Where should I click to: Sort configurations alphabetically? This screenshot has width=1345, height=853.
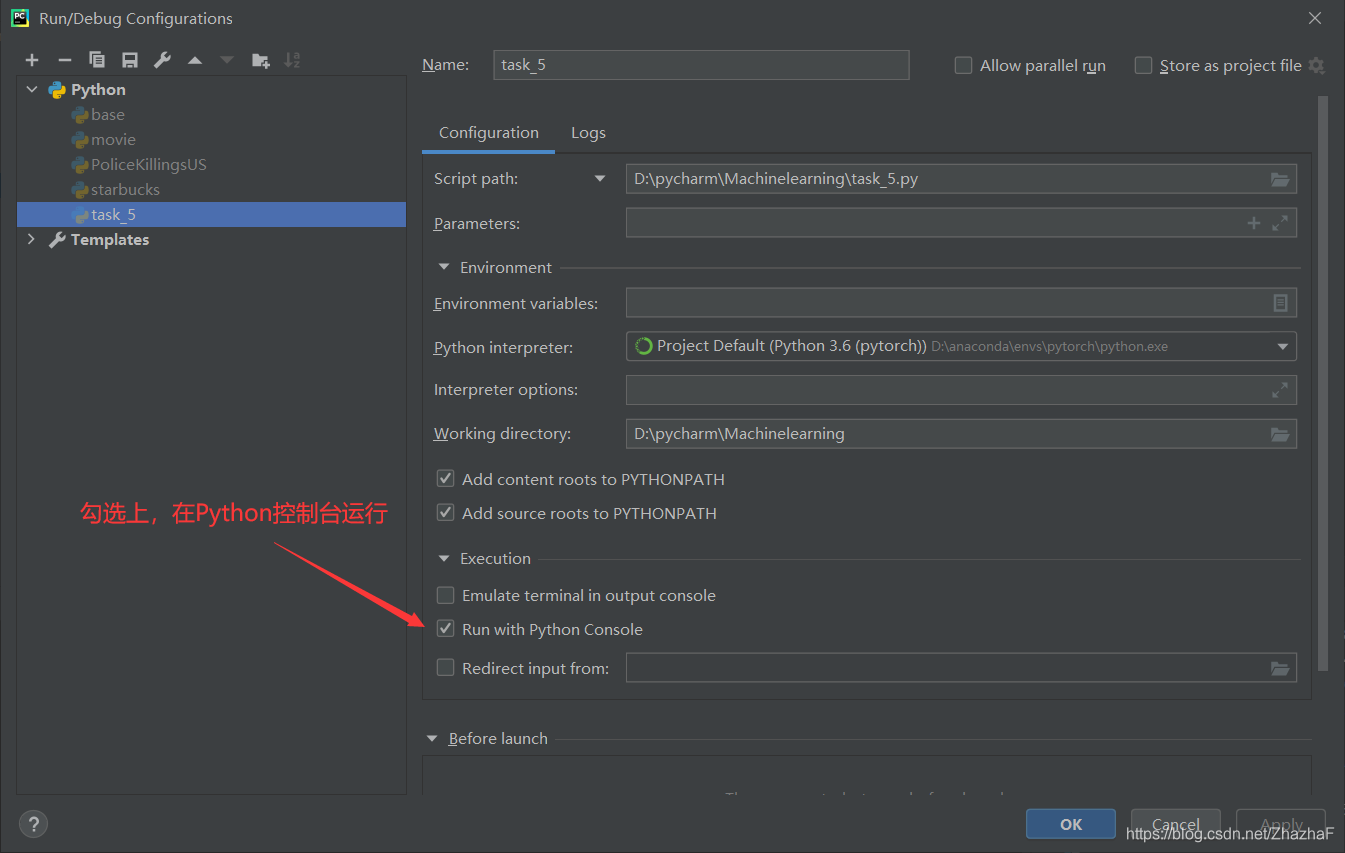[292, 61]
